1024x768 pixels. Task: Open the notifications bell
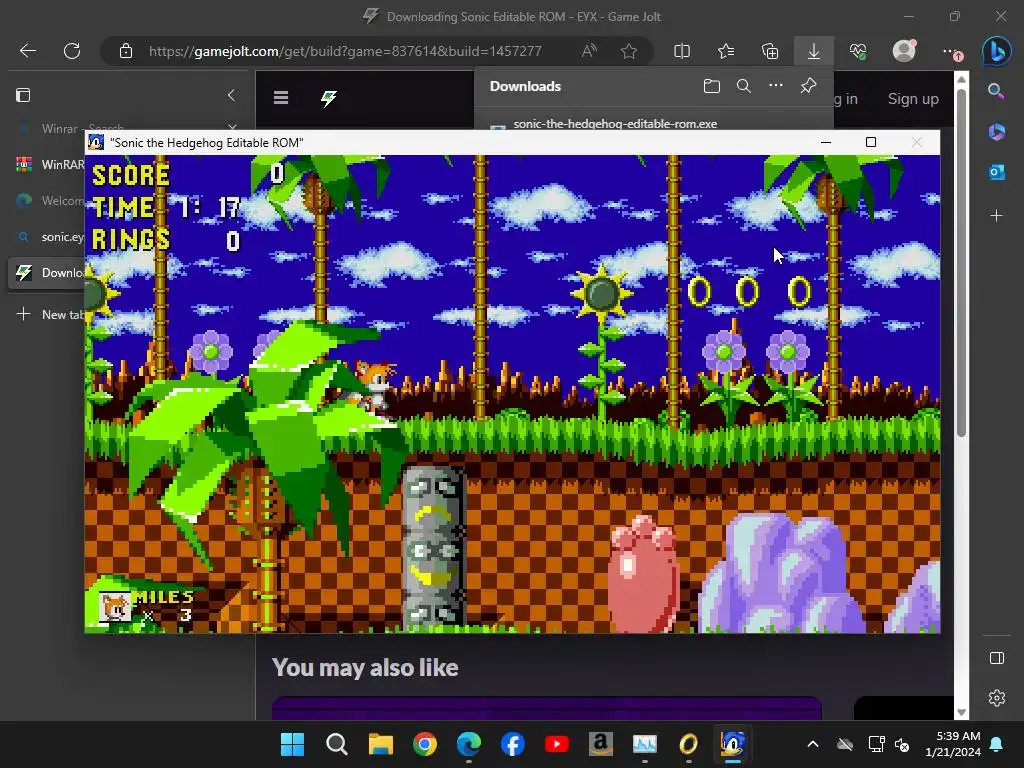[997, 744]
